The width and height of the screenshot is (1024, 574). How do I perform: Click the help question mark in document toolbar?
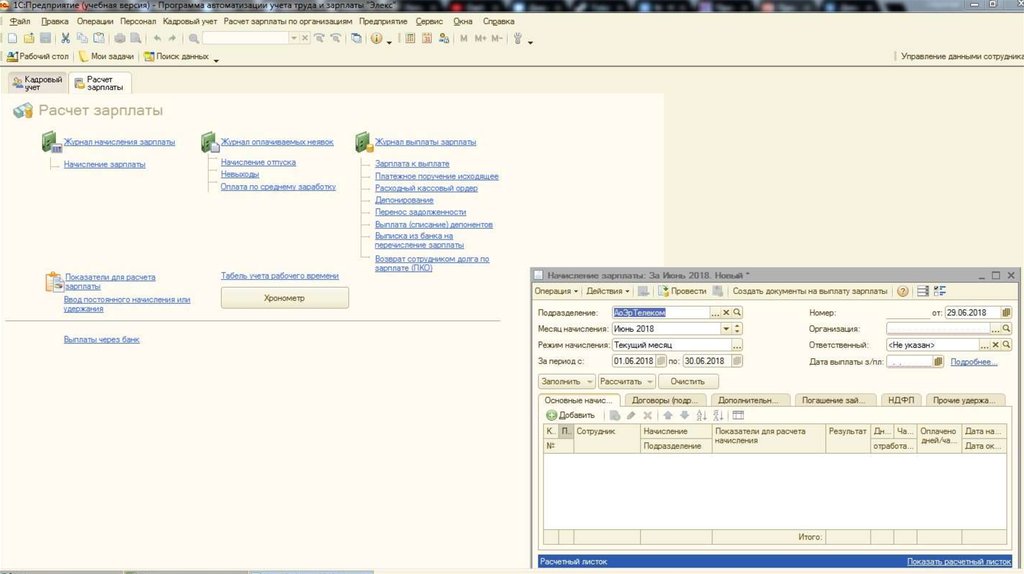tap(902, 291)
